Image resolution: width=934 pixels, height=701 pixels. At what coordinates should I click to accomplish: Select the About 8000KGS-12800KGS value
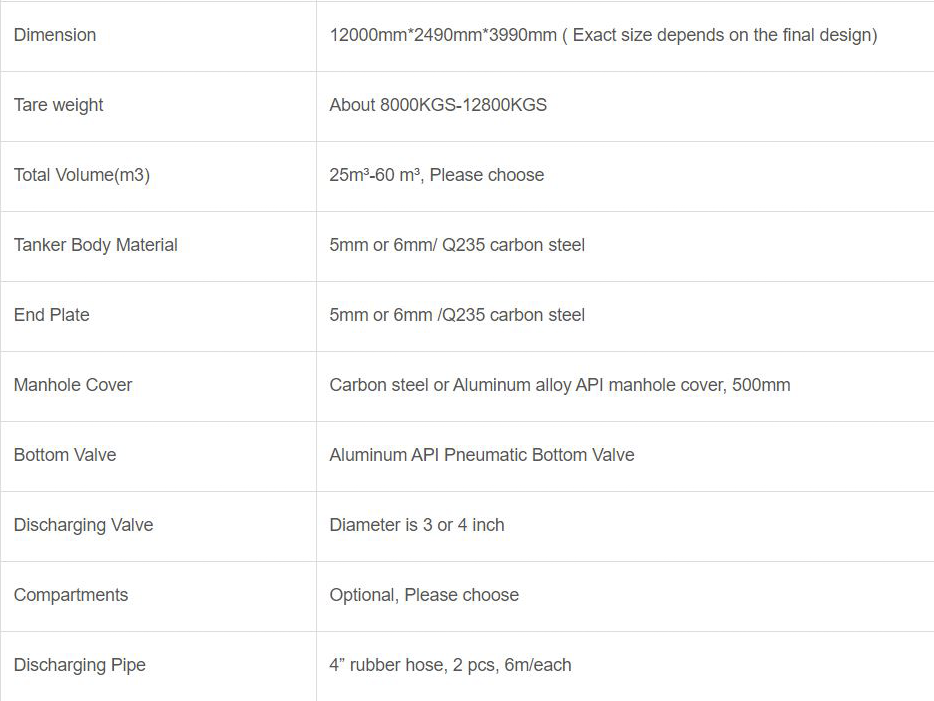tap(438, 105)
